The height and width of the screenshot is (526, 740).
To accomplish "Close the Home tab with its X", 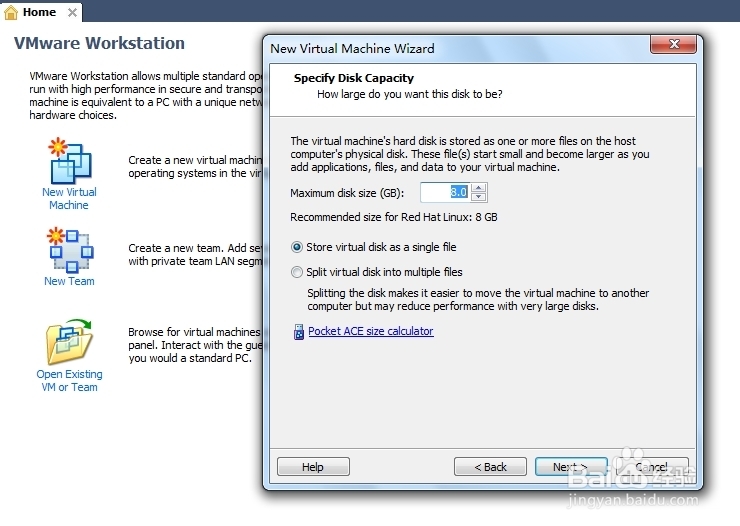I will [72, 12].
